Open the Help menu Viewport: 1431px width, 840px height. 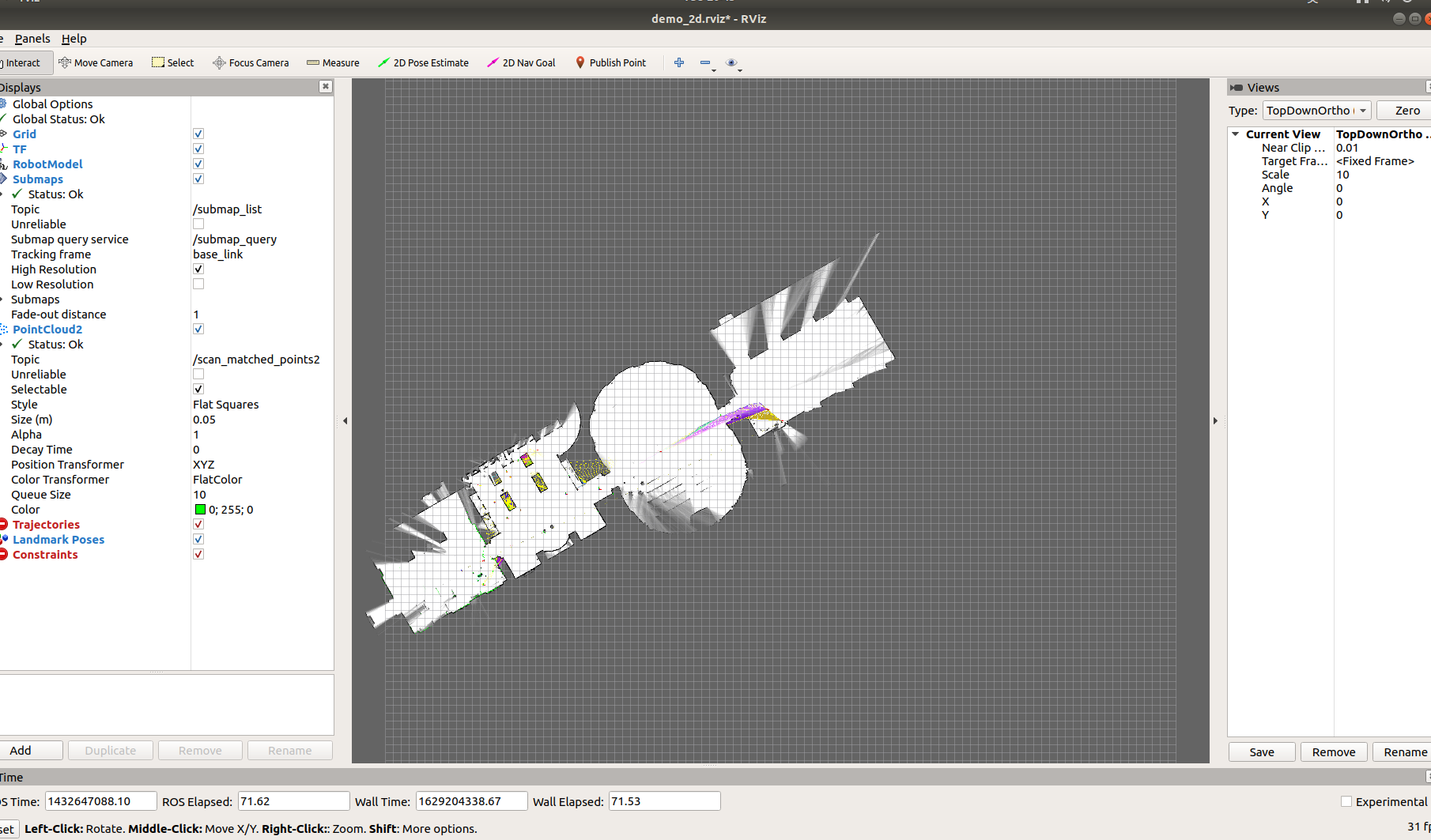74,38
